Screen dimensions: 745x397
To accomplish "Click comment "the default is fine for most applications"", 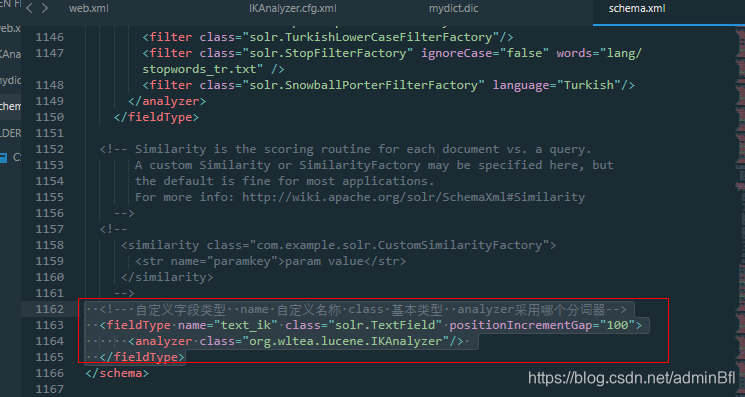I will [x=285, y=181].
